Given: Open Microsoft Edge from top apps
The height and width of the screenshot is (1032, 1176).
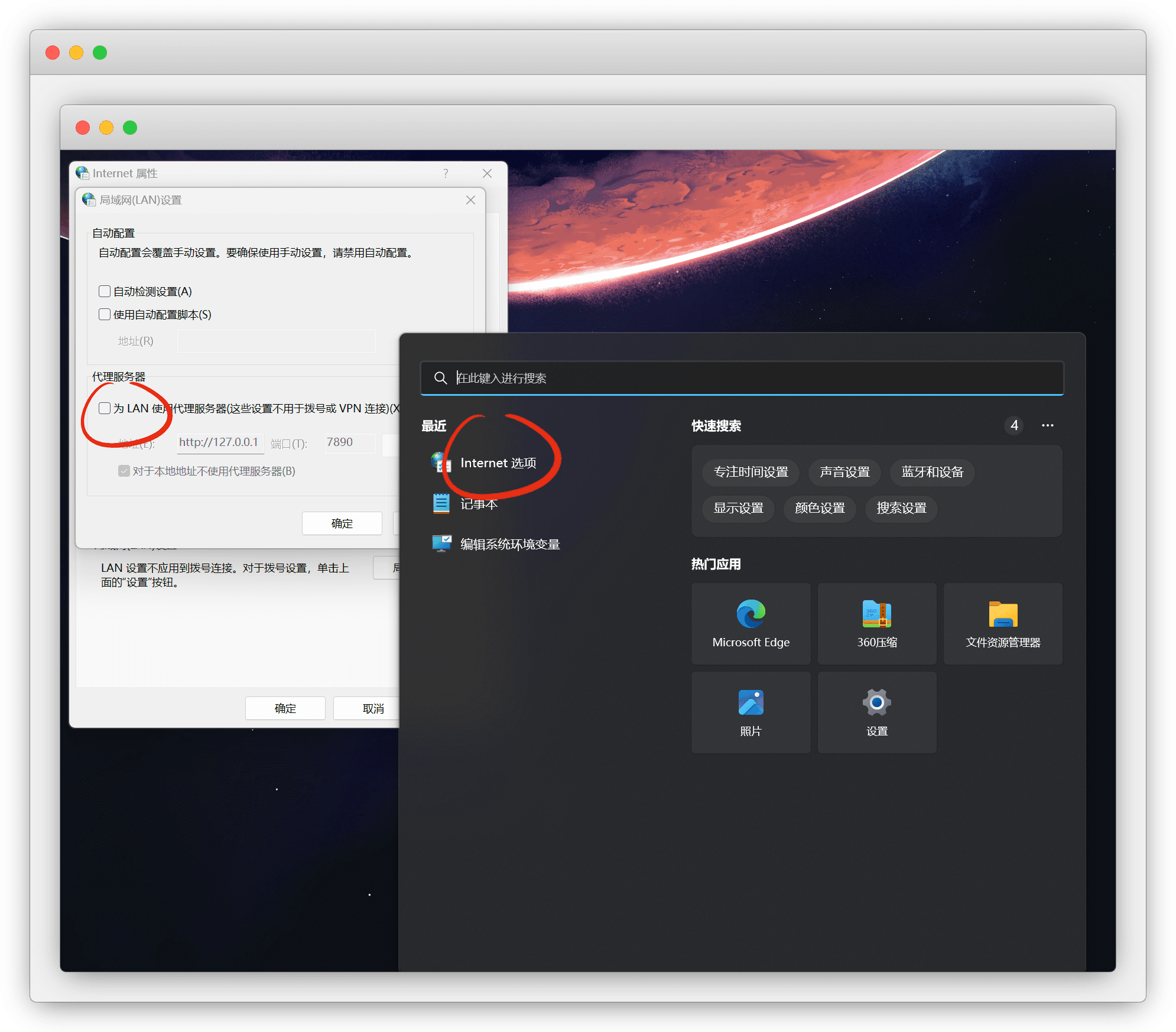Looking at the screenshot, I should pos(751,623).
